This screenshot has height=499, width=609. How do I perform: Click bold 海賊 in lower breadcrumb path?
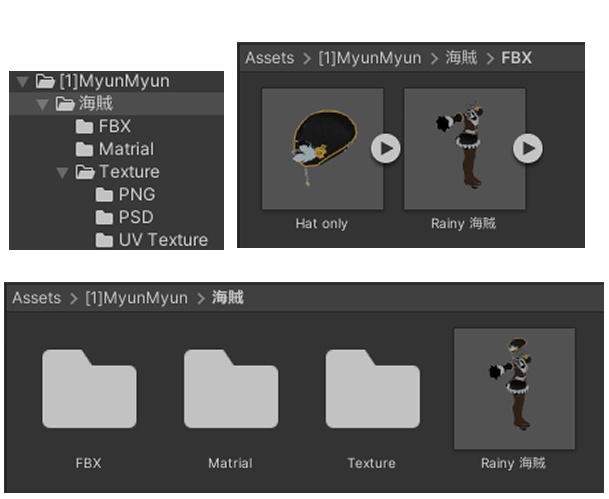[228, 298]
